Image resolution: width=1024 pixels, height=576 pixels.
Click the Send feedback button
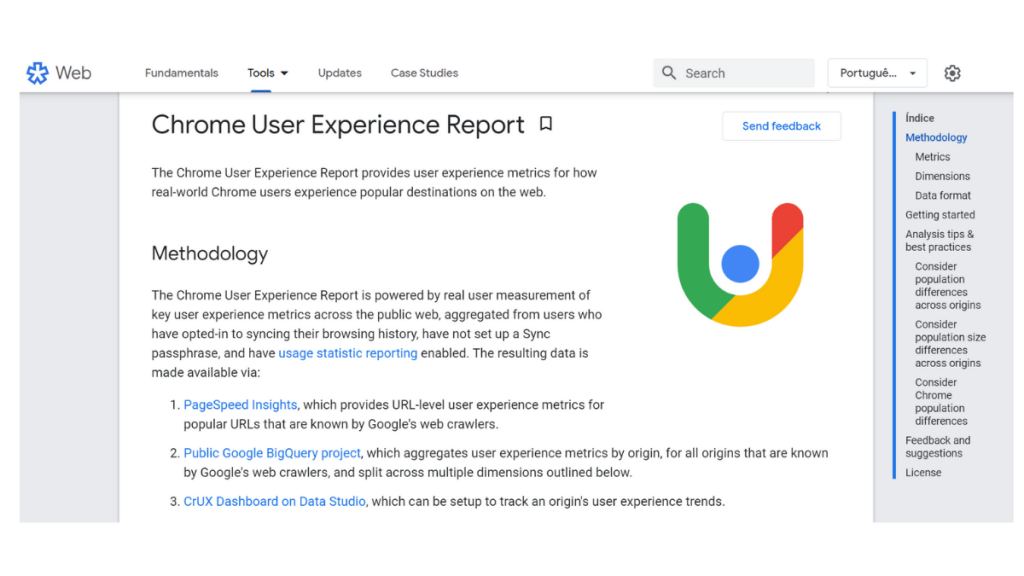pos(781,126)
